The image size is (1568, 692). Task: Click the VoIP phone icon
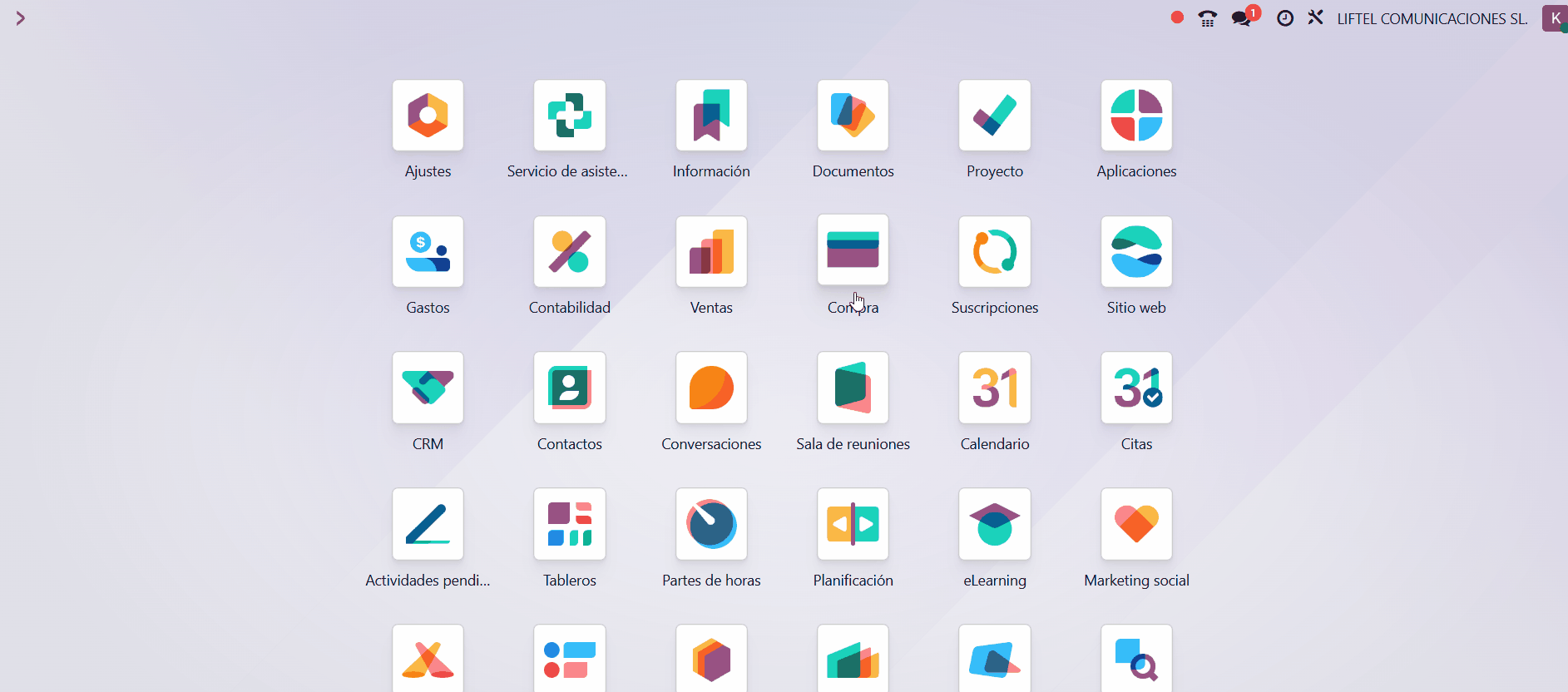1208,18
